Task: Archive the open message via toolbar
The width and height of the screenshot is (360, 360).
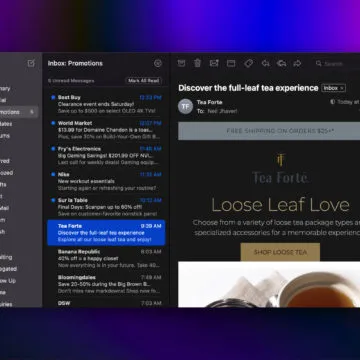Action: (x=181, y=63)
